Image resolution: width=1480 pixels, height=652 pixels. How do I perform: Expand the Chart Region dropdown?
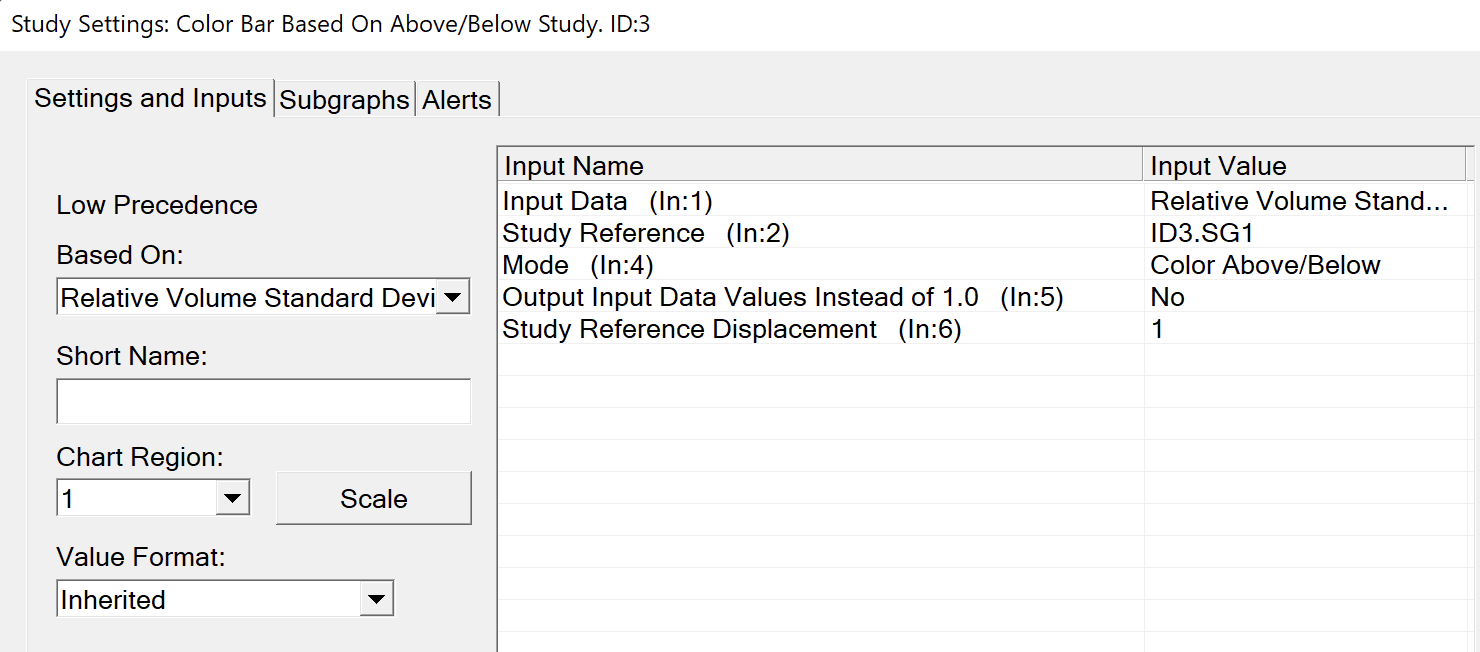click(x=232, y=498)
